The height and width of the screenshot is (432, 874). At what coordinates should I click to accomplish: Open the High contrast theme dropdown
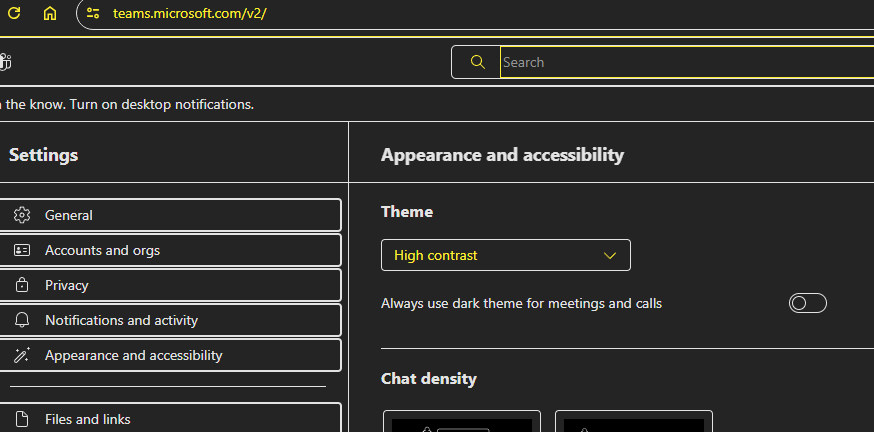pyautogui.click(x=506, y=255)
